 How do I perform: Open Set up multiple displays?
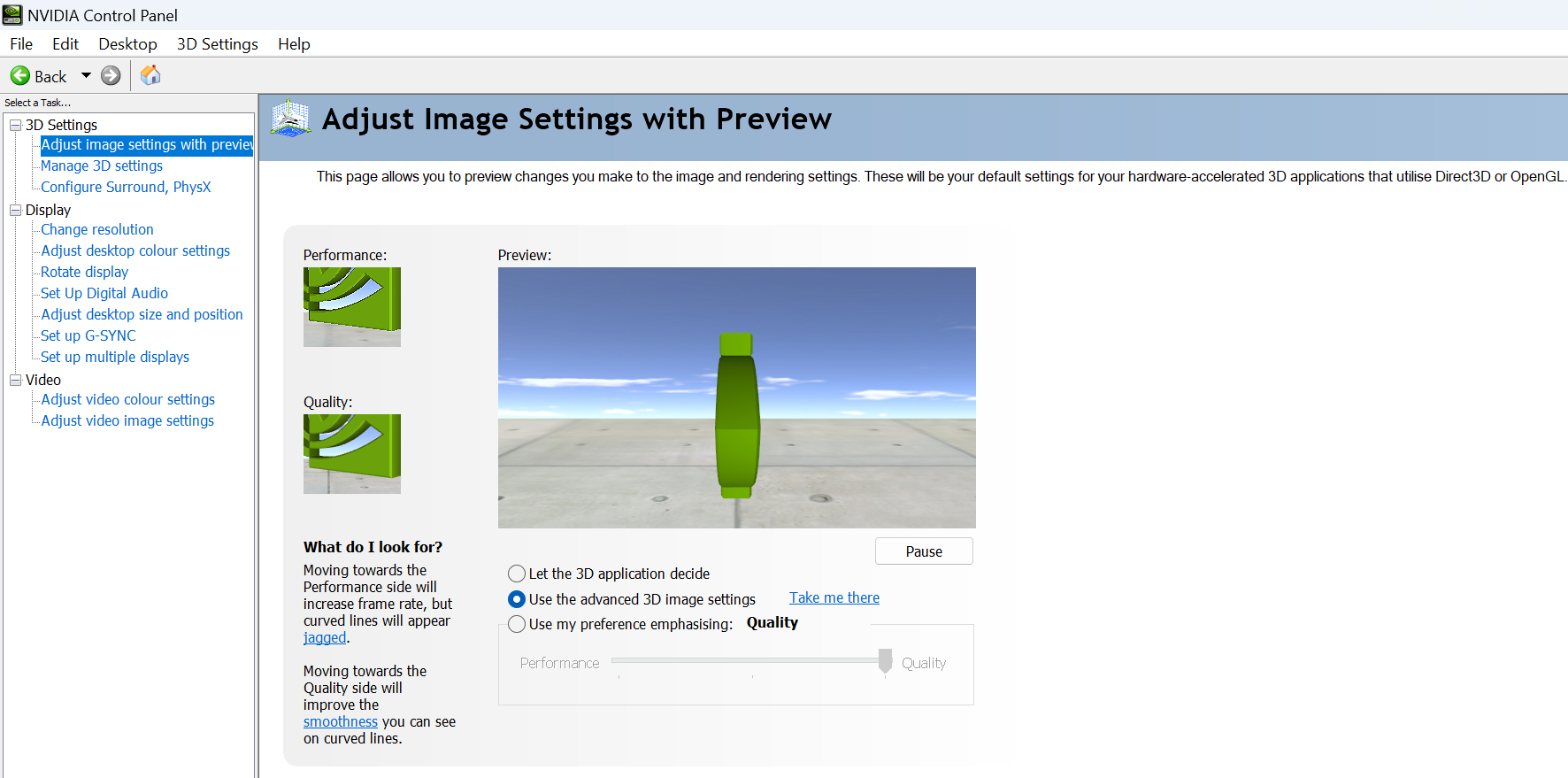click(x=115, y=357)
